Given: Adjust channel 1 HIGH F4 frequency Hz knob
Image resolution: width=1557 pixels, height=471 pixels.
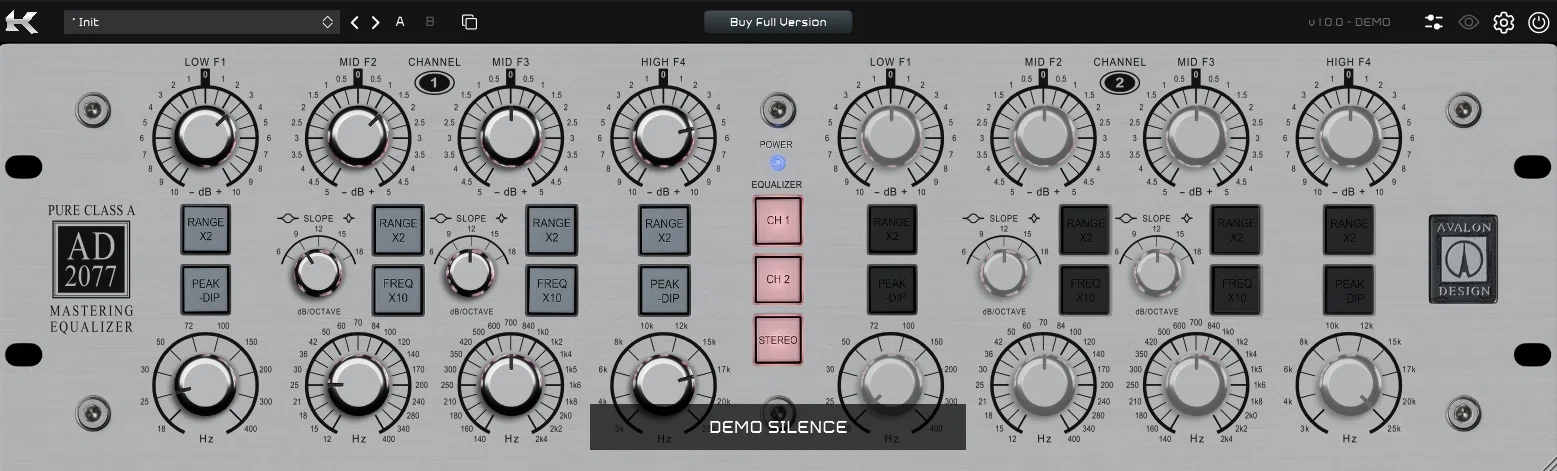Looking at the screenshot, I should click(663, 385).
